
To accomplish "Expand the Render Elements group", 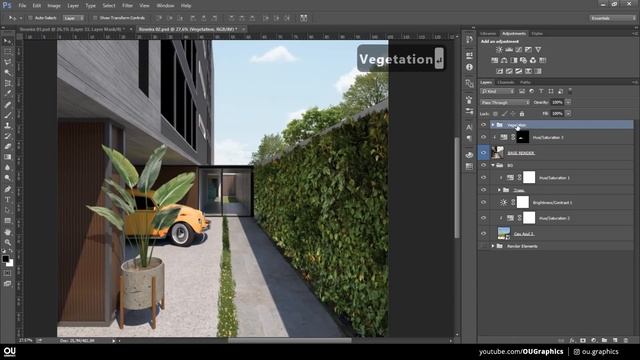I will (493, 246).
